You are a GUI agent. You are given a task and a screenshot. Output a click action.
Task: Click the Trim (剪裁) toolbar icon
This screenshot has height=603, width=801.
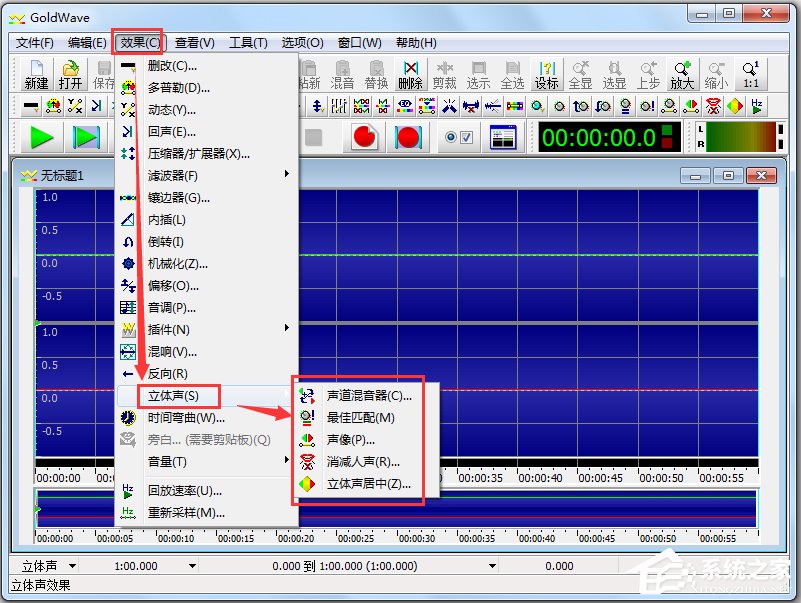(444, 74)
